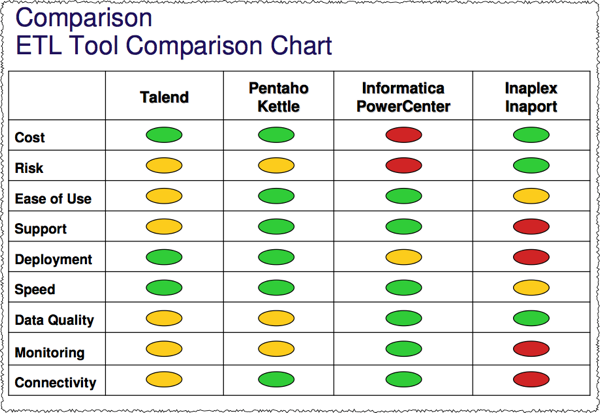Click the red Monitoring indicator for Inaplex
Image resolution: width=600 pixels, height=413 pixels.
pos(530,349)
